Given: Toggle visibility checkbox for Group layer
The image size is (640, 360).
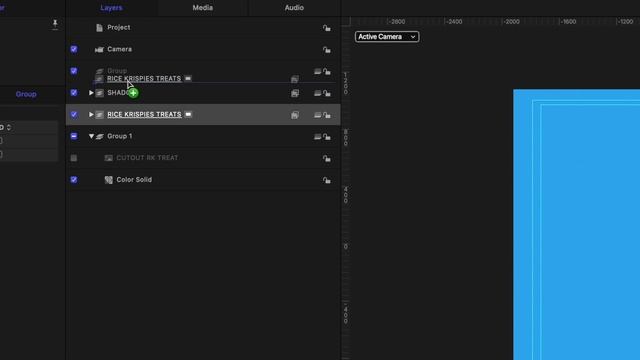Looking at the screenshot, I should [74, 71].
